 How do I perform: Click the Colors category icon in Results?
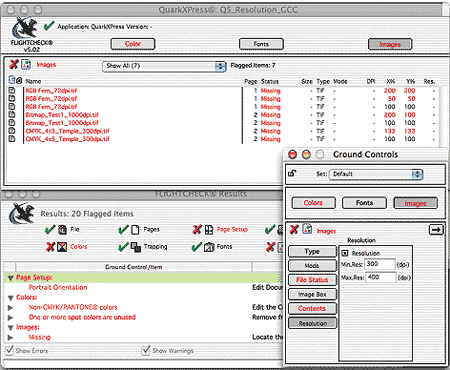(62, 247)
